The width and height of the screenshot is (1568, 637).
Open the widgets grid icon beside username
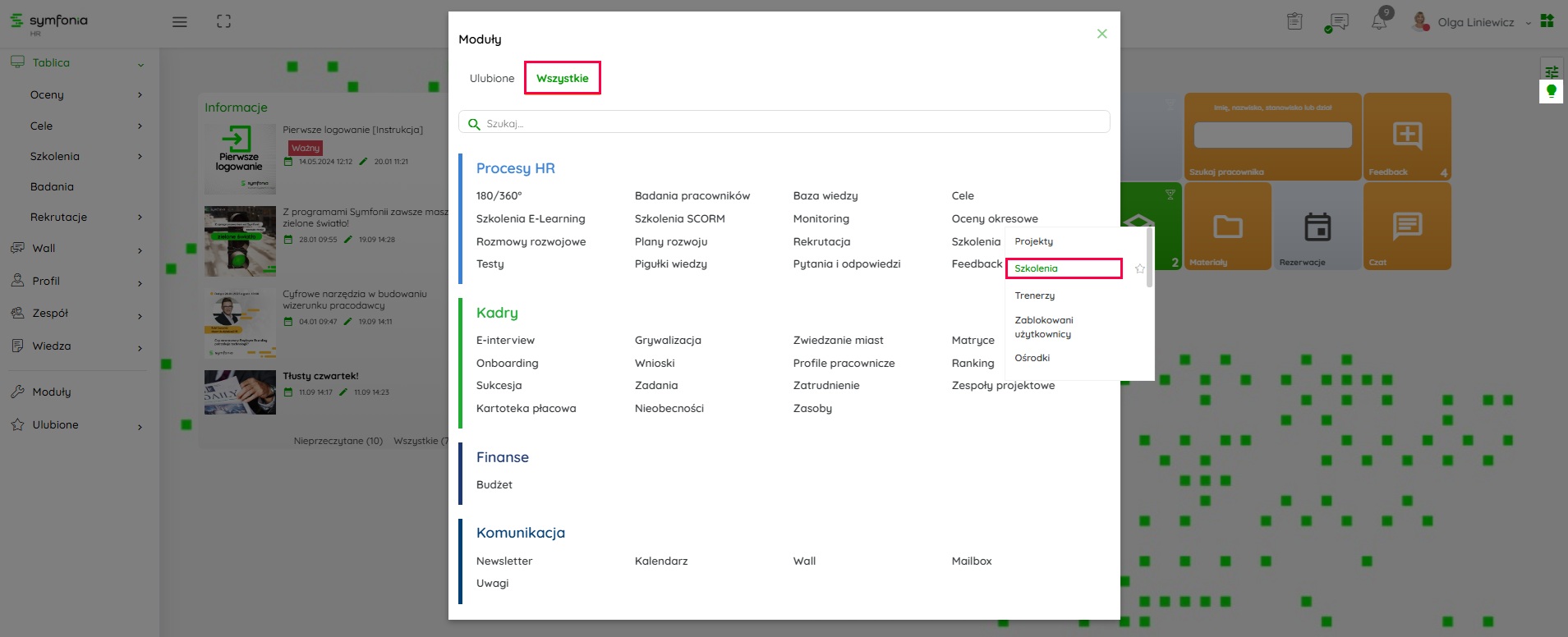(1547, 21)
